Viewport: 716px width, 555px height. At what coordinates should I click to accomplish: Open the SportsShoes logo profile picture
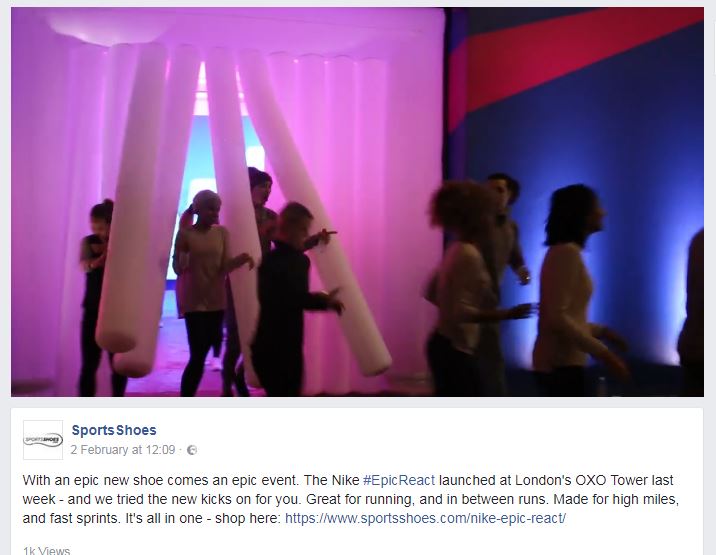(43, 440)
